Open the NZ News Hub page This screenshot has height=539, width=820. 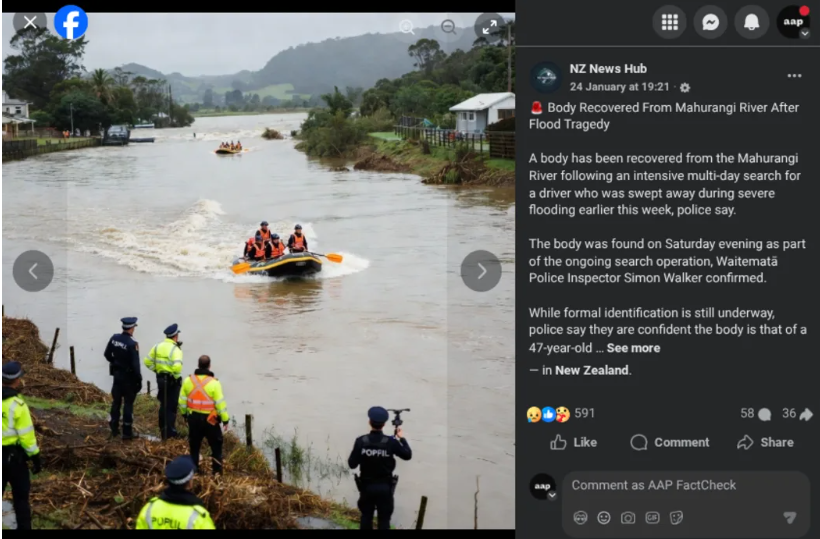click(608, 68)
